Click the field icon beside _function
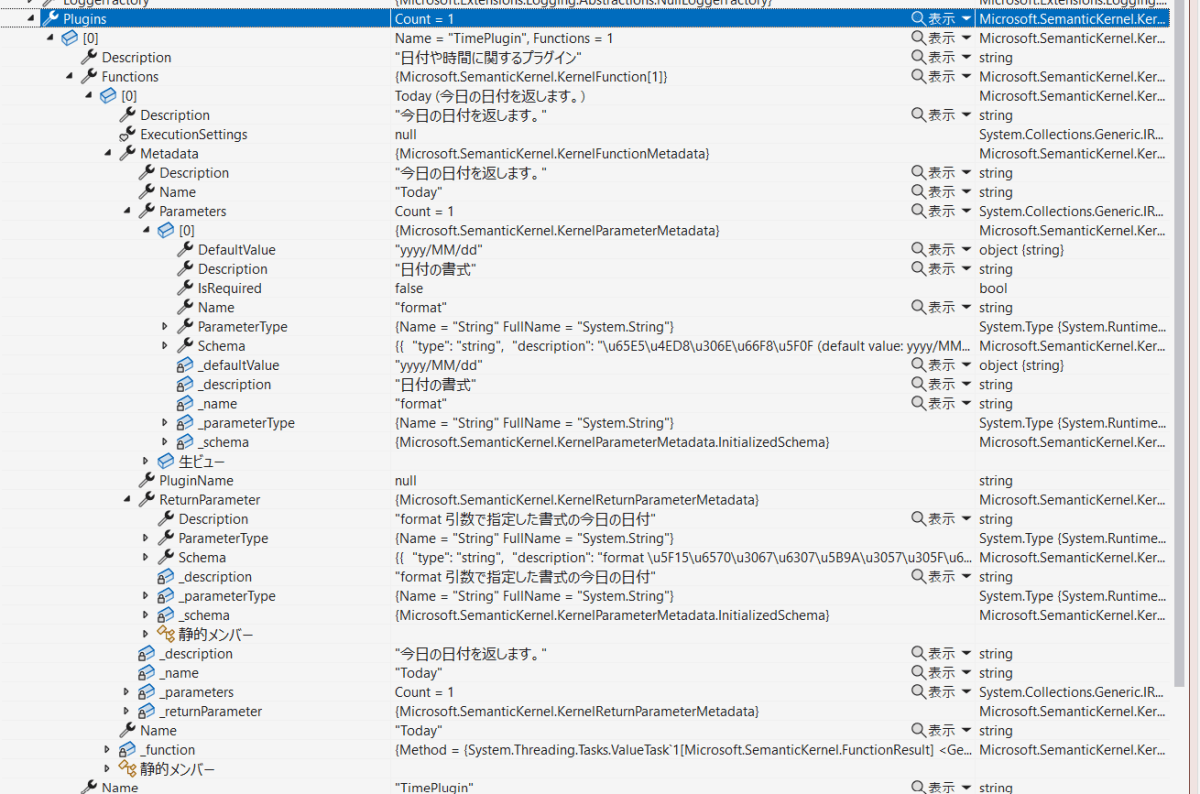 (127, 750)
